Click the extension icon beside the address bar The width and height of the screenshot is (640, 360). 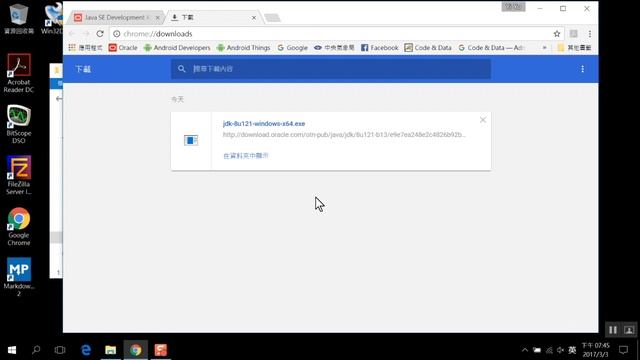pyautogui.click(x=573, y=34)
